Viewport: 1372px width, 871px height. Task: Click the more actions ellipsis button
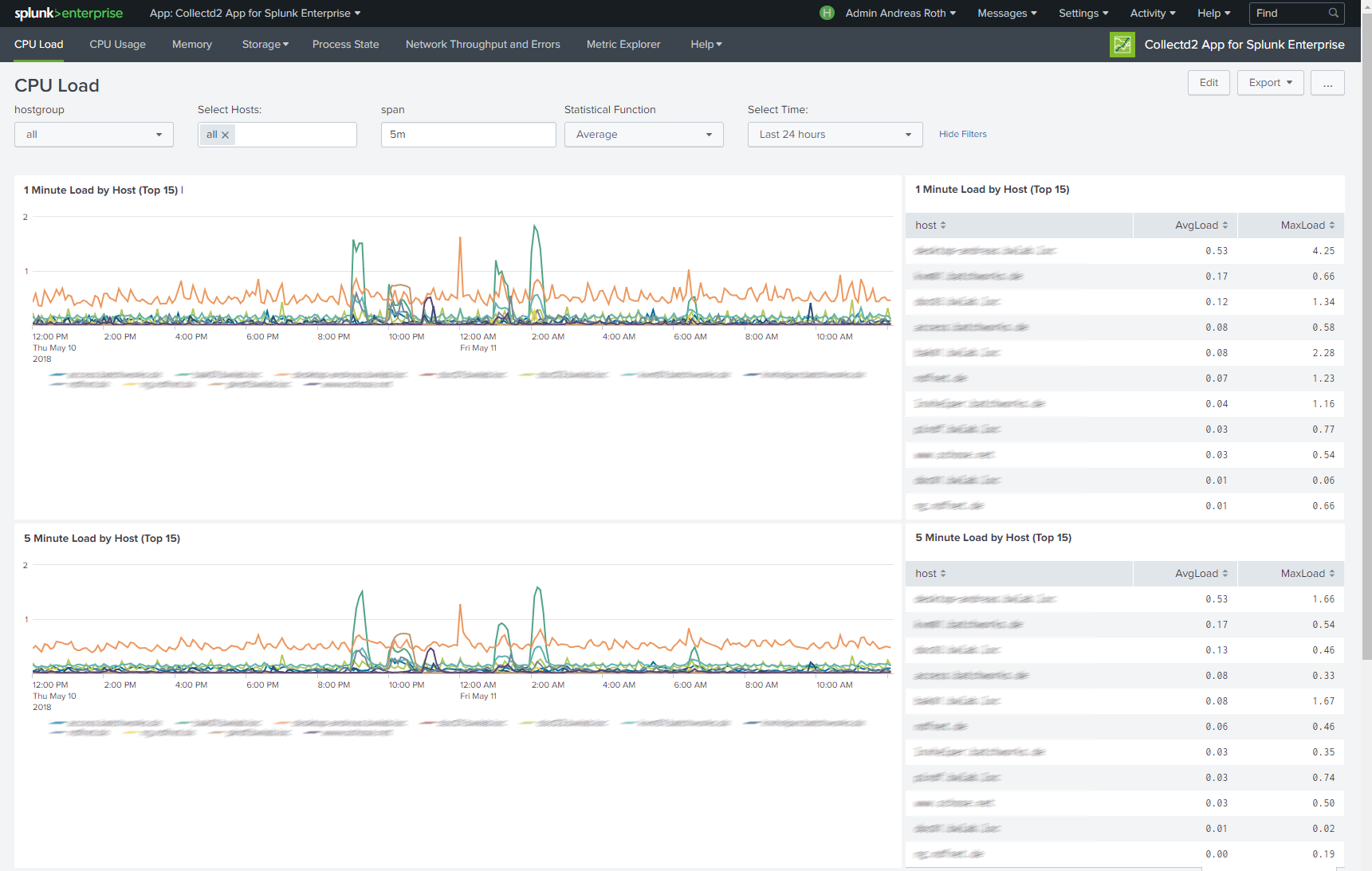pyautogui.click(x=1327, y=83)
